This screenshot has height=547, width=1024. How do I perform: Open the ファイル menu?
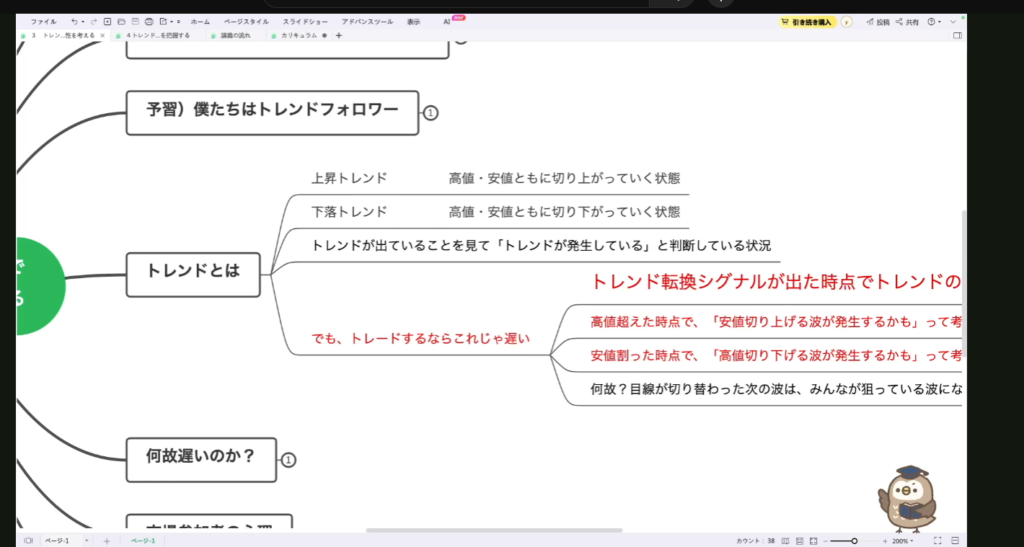point(43,21)
